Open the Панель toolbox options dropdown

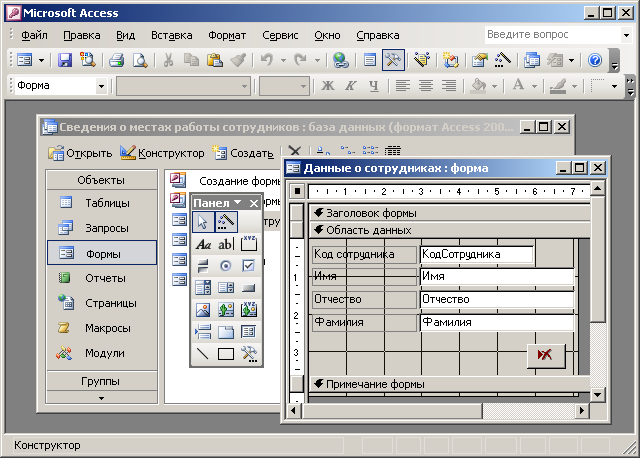[238, 202]
